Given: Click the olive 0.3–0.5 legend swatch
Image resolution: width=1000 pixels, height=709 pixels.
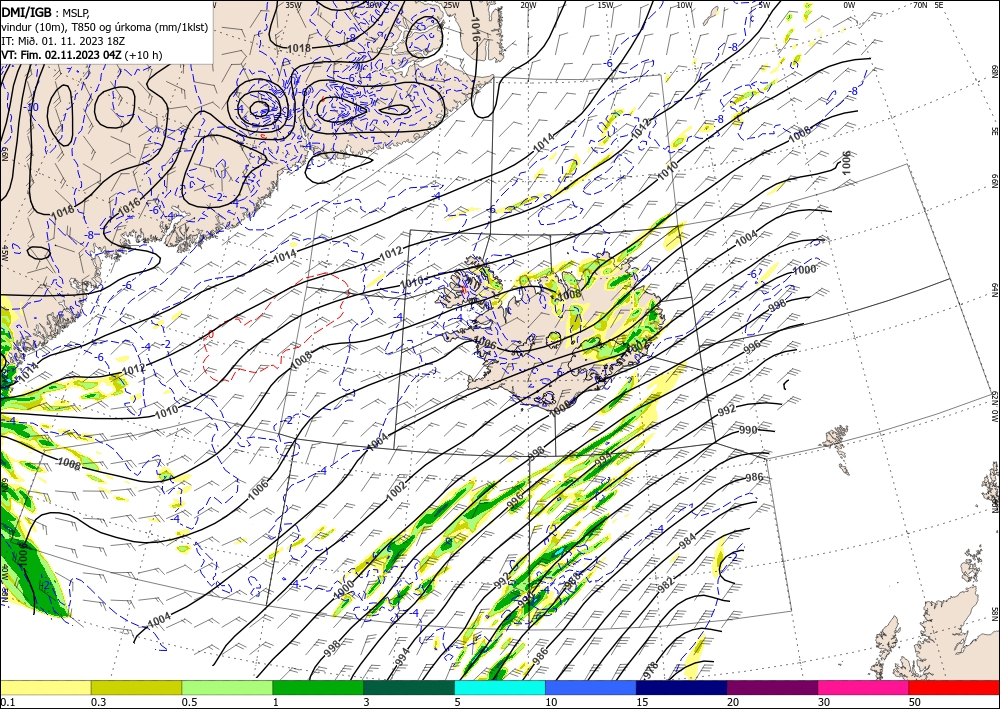Looking at the screenshot, I should pos(136,687).
